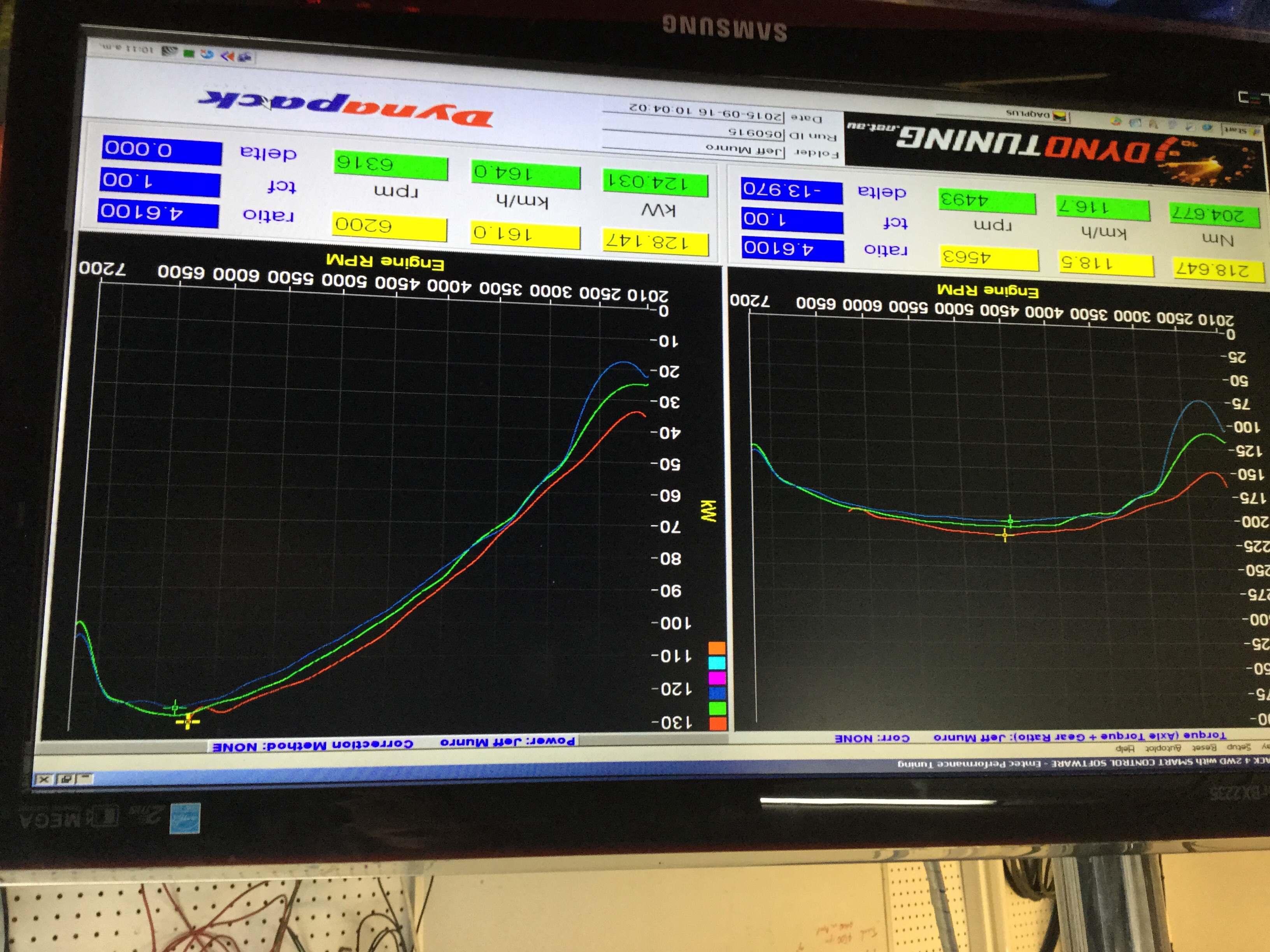The height and width of the screenshot is (952, 1270).
Task: Click the green square system tray icon
Action: pyautogui.click(x=189, y=53)
